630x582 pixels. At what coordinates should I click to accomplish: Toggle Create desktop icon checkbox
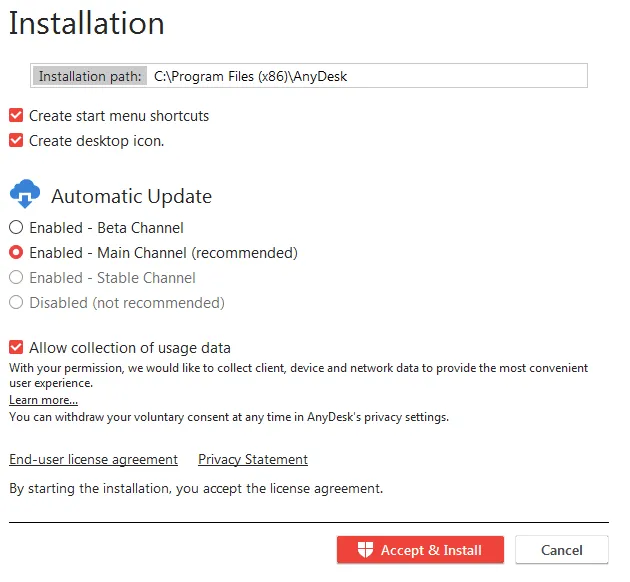click(16, 141)
